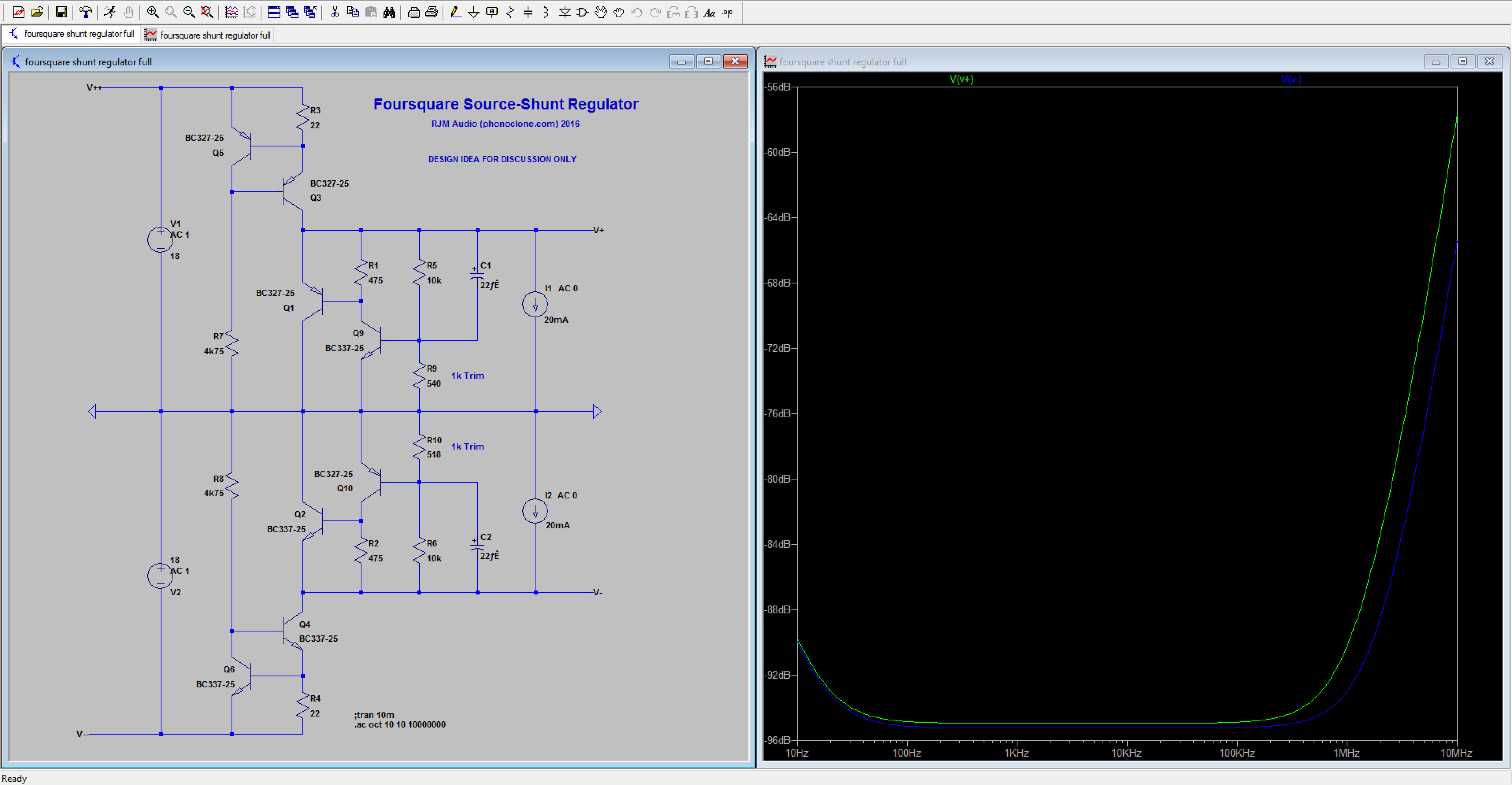Click the Zoom In magnifier

tap(153, 12)
